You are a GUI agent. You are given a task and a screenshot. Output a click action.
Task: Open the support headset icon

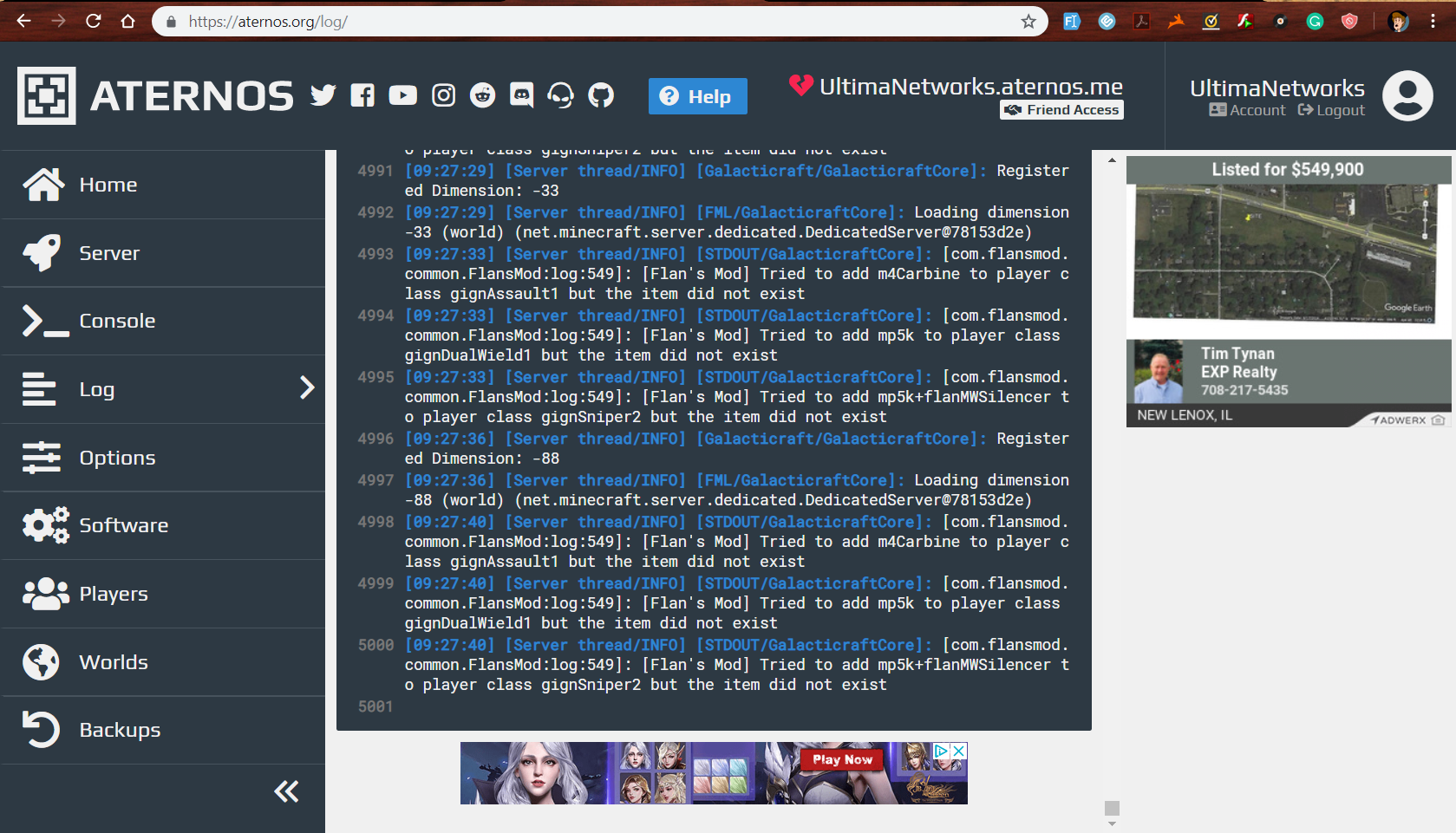pos(561,95)
